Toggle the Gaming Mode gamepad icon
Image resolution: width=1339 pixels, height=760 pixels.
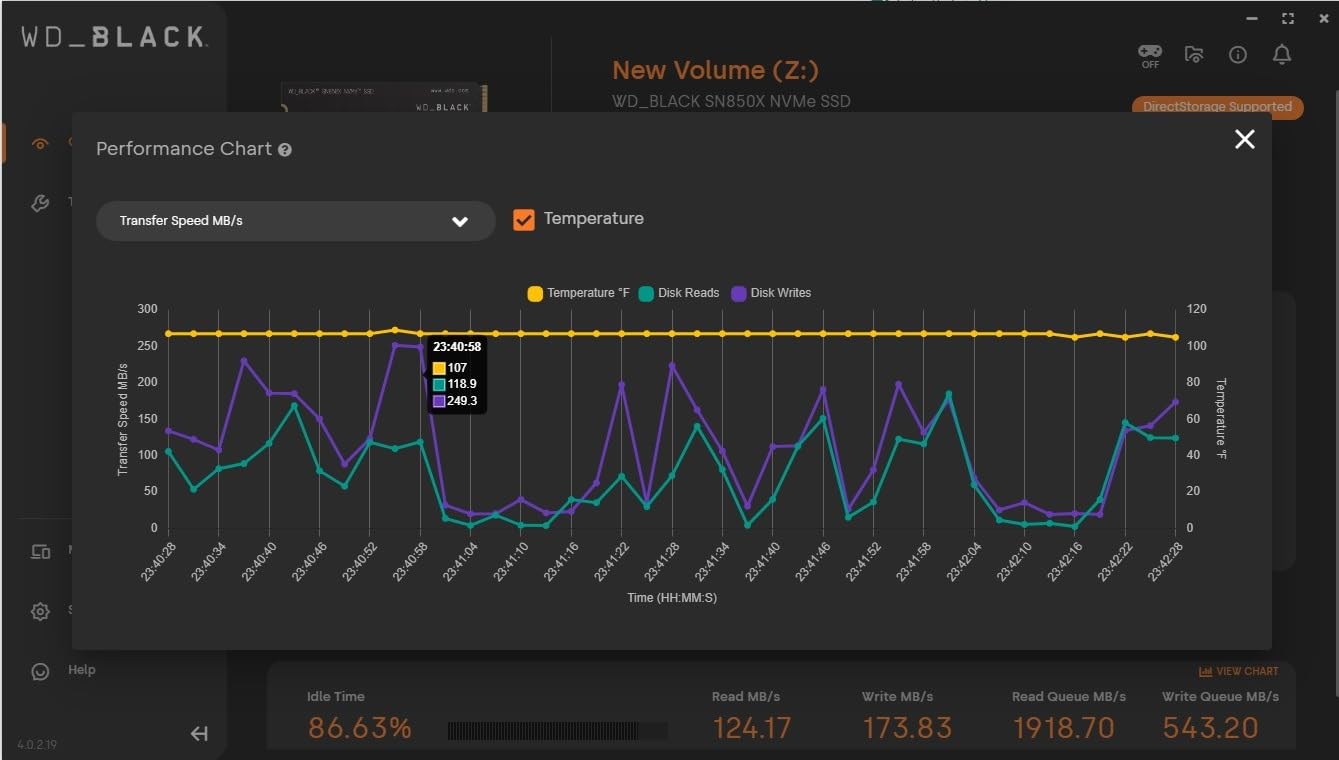(x=1150, y=55)
